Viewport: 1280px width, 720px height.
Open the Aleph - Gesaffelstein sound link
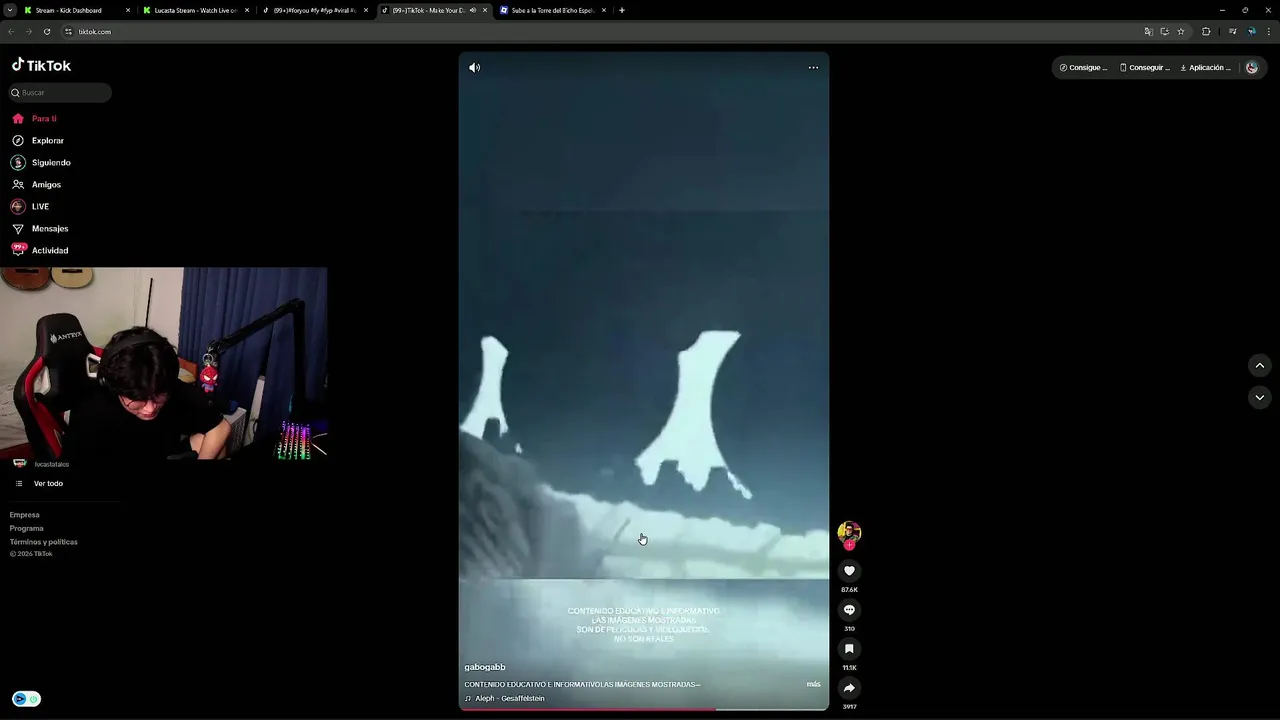coord(505,698)
